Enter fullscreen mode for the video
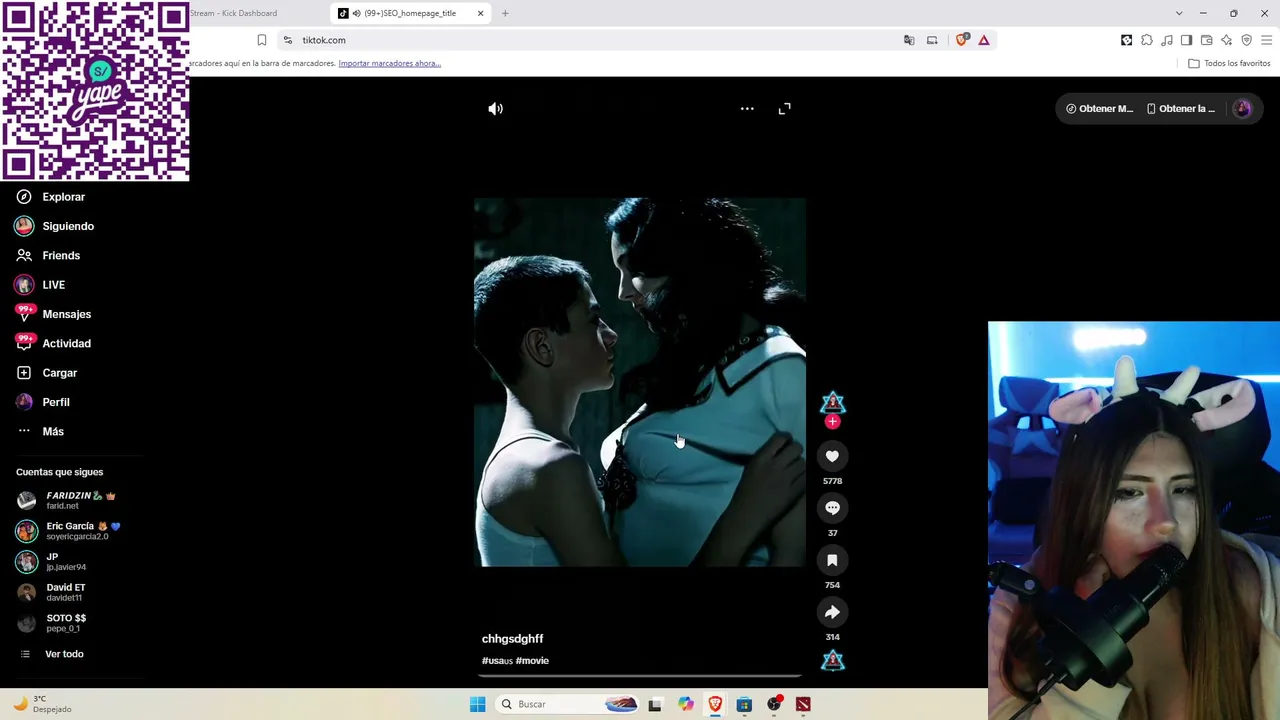This screenshot has height=720, width=1280. click(x=785, y=109)
